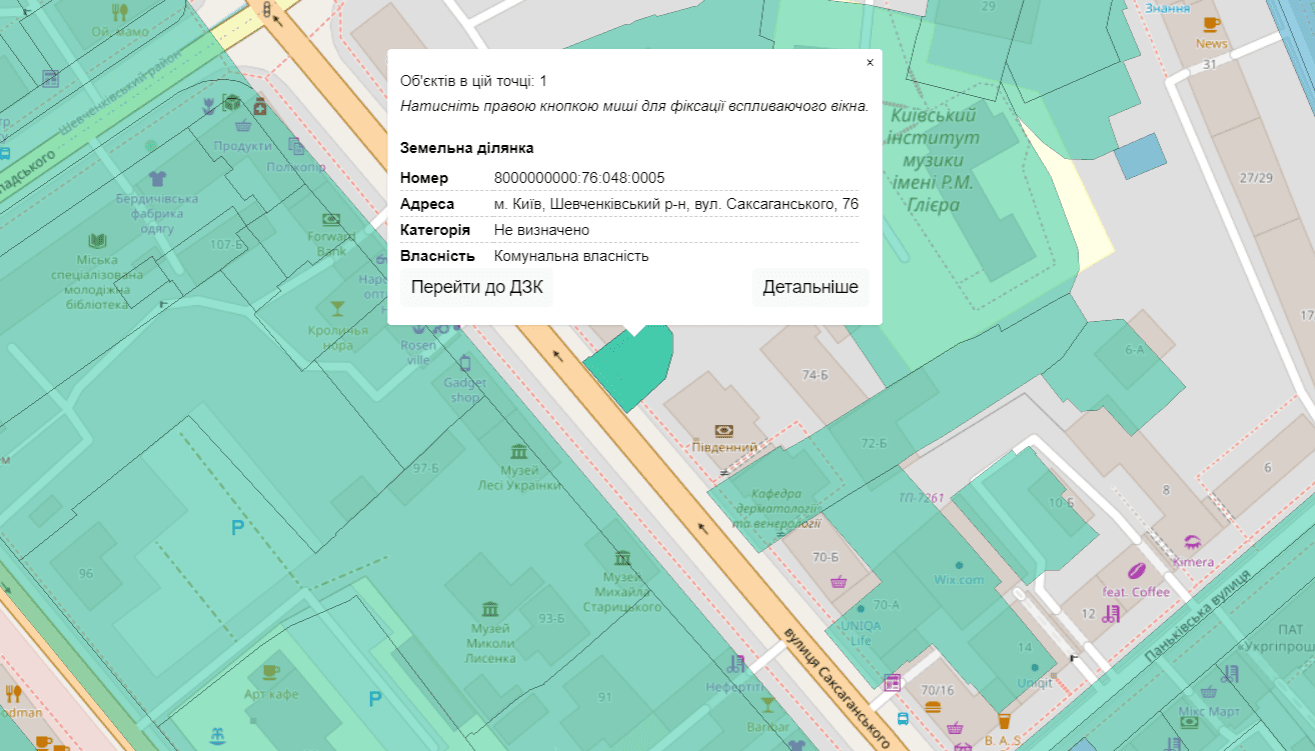Click the Арт кафе cup icon

coord(270,673)
